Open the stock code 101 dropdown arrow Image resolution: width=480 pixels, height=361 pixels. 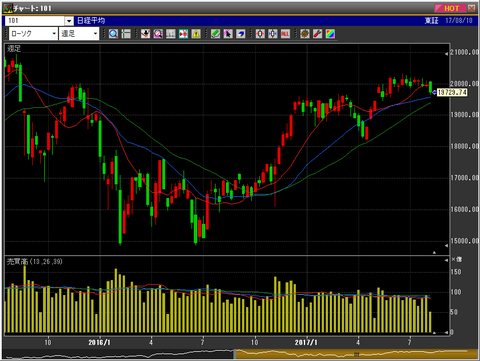point(69,21)
